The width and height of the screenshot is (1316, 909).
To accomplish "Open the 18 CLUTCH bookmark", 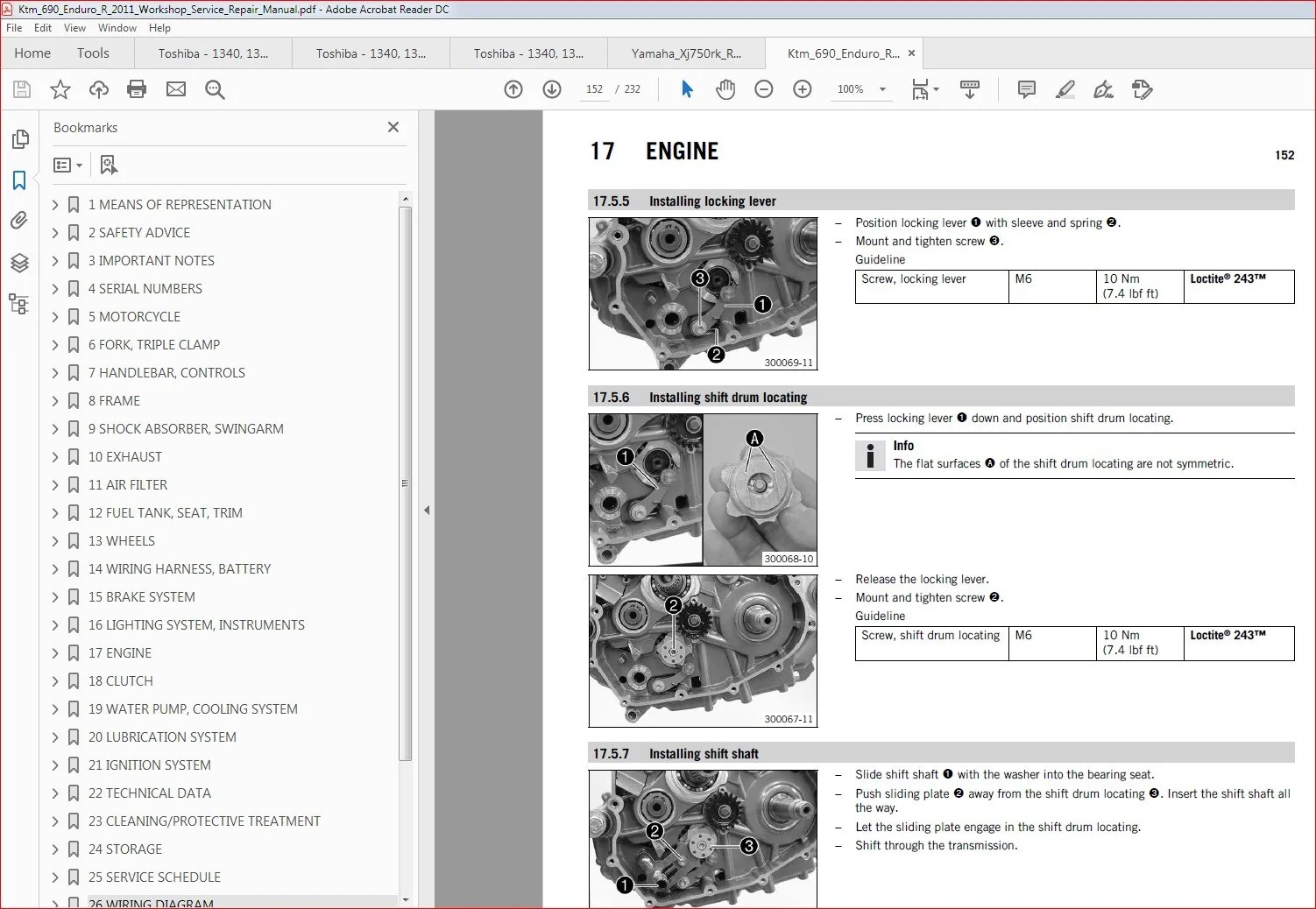I will coord(121,681).
